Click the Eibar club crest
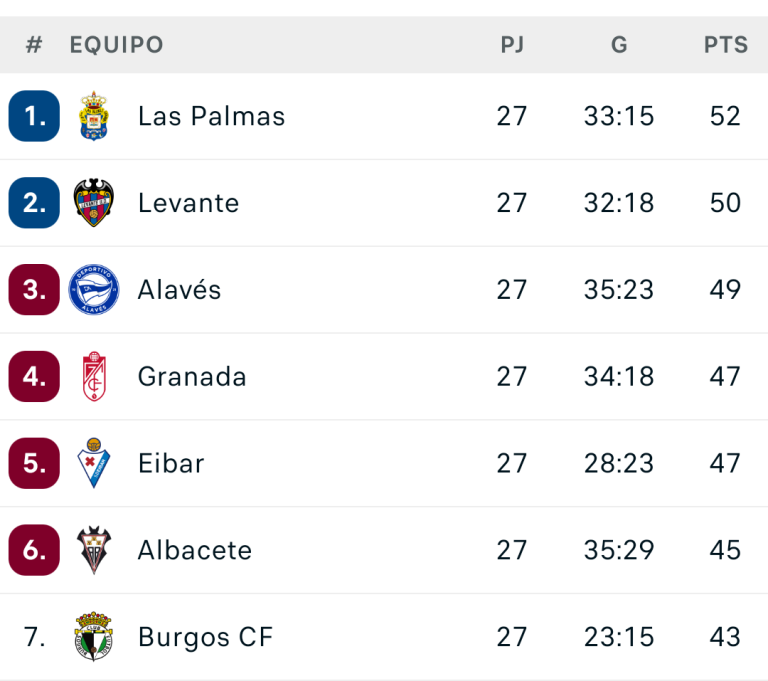Image resolution: width=768 pixels, height=681 pixels. pyautogui.click(x=94, y=463)
